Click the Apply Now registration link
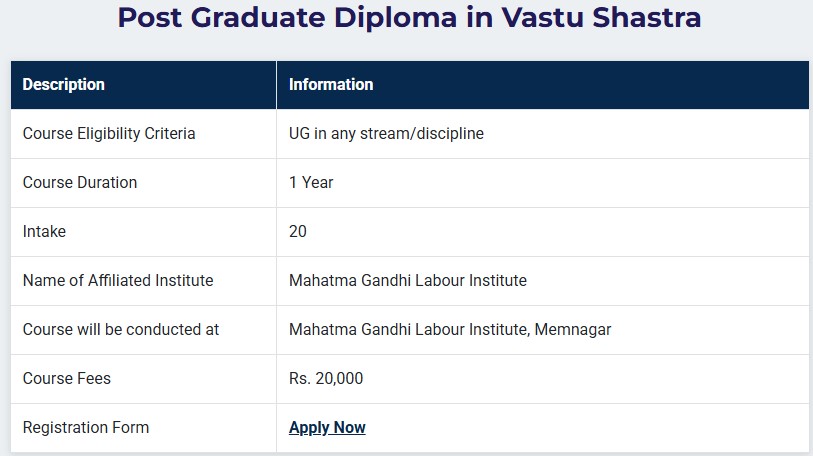 (x=327, y=428)
